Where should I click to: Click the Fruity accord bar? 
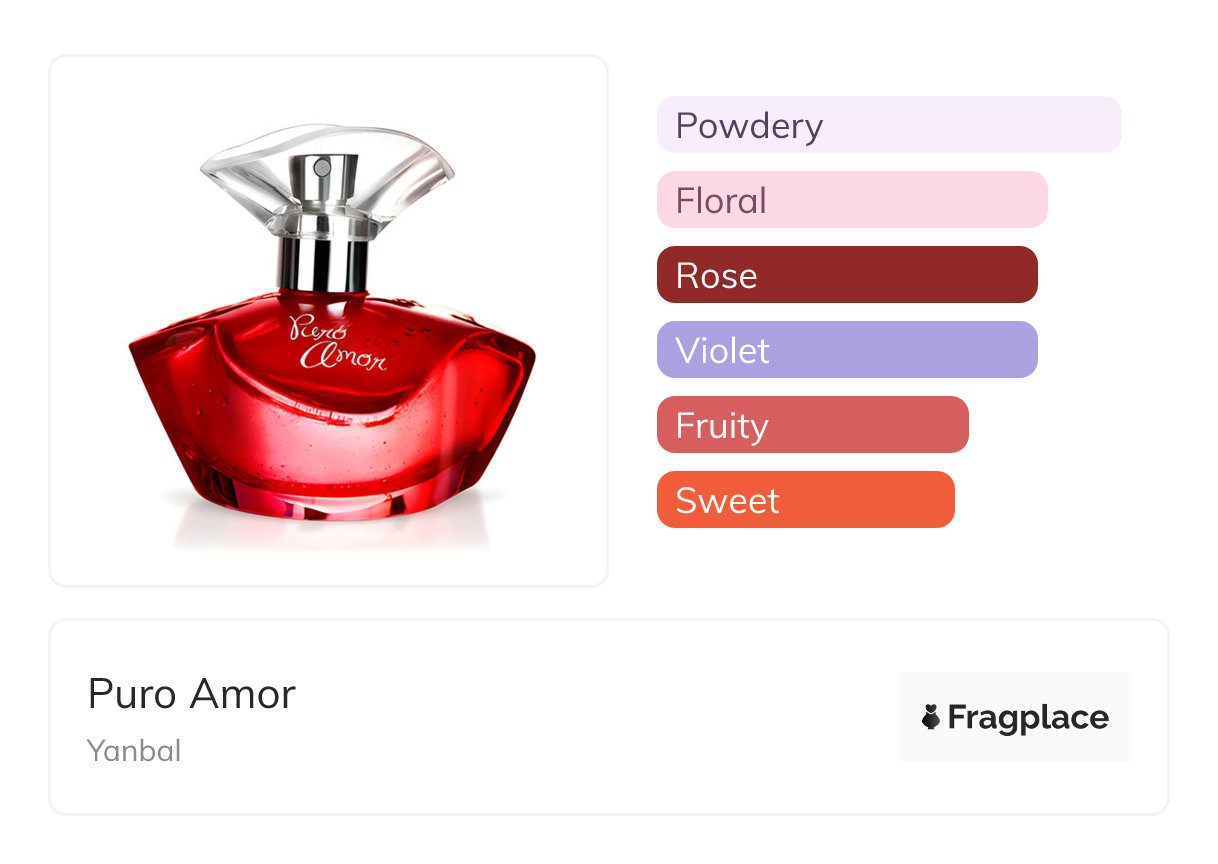click(813, 425)
